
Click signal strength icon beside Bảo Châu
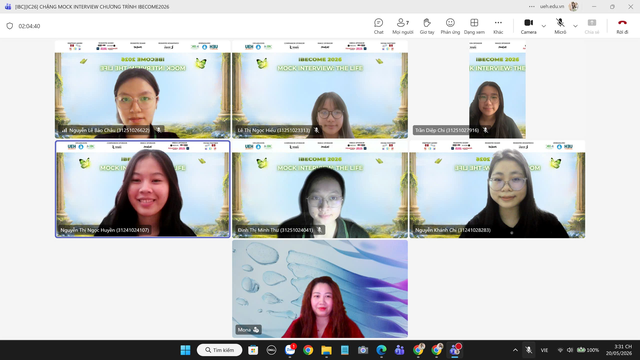tap(64, 130)
